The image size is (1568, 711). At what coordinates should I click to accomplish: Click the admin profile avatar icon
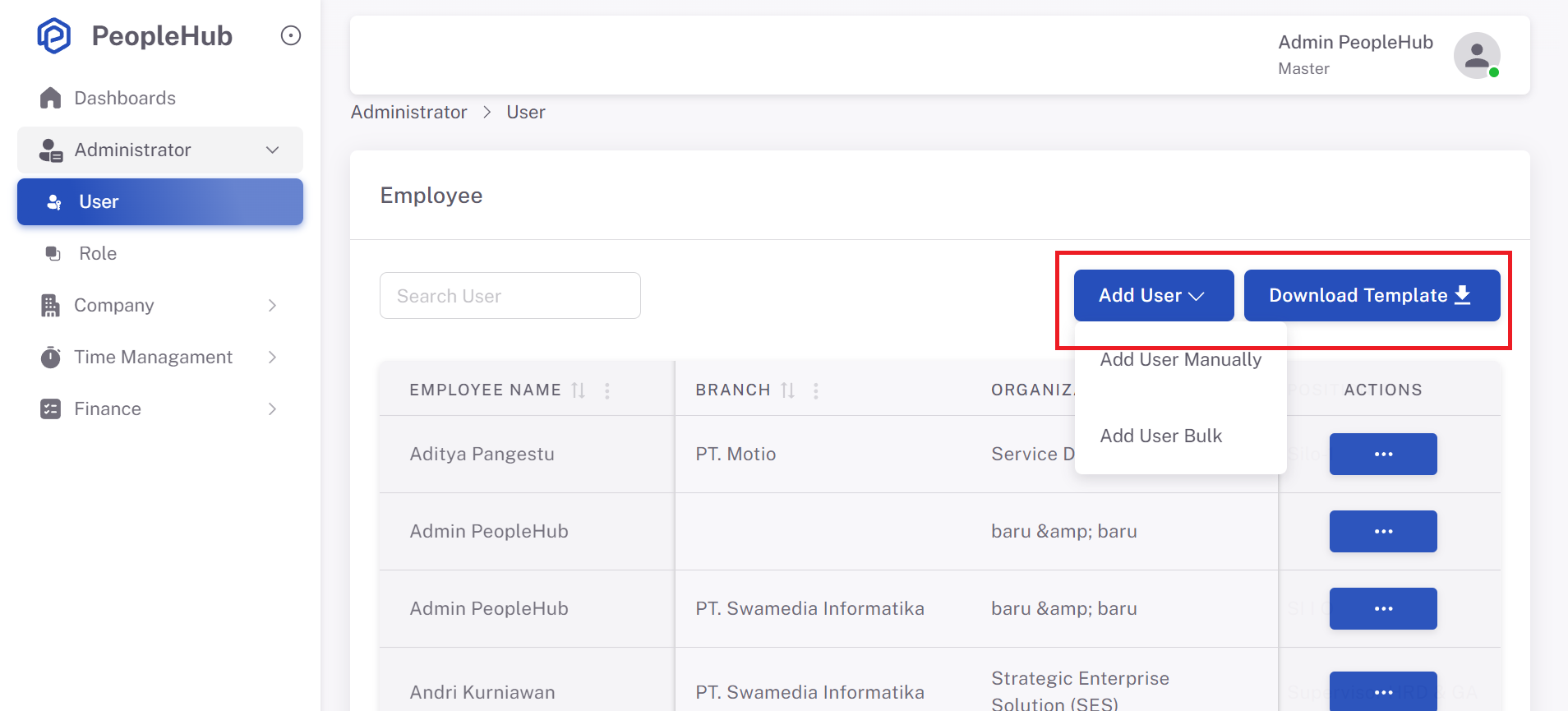[1477, 55]
